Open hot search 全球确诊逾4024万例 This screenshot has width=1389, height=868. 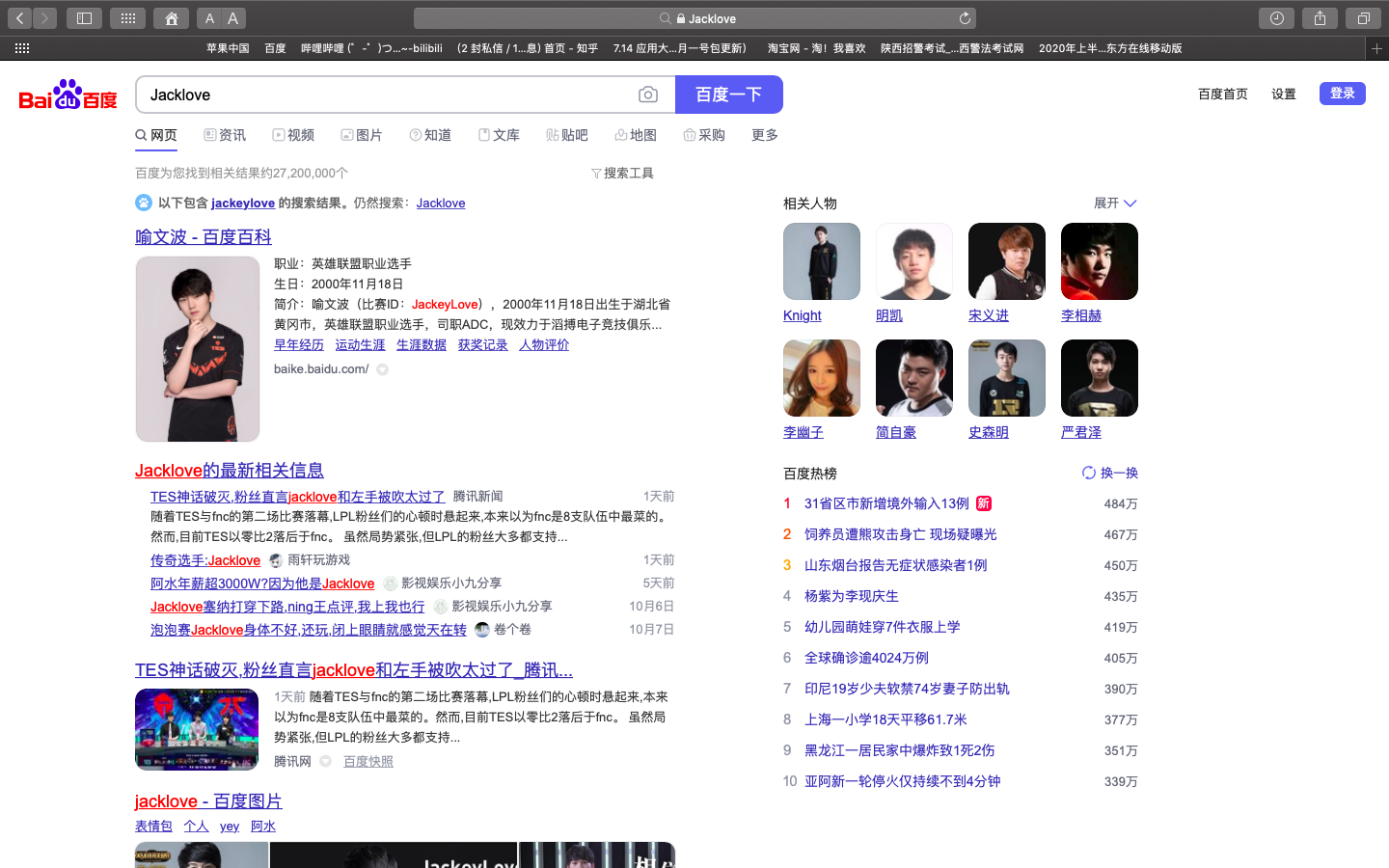(866, 658)
